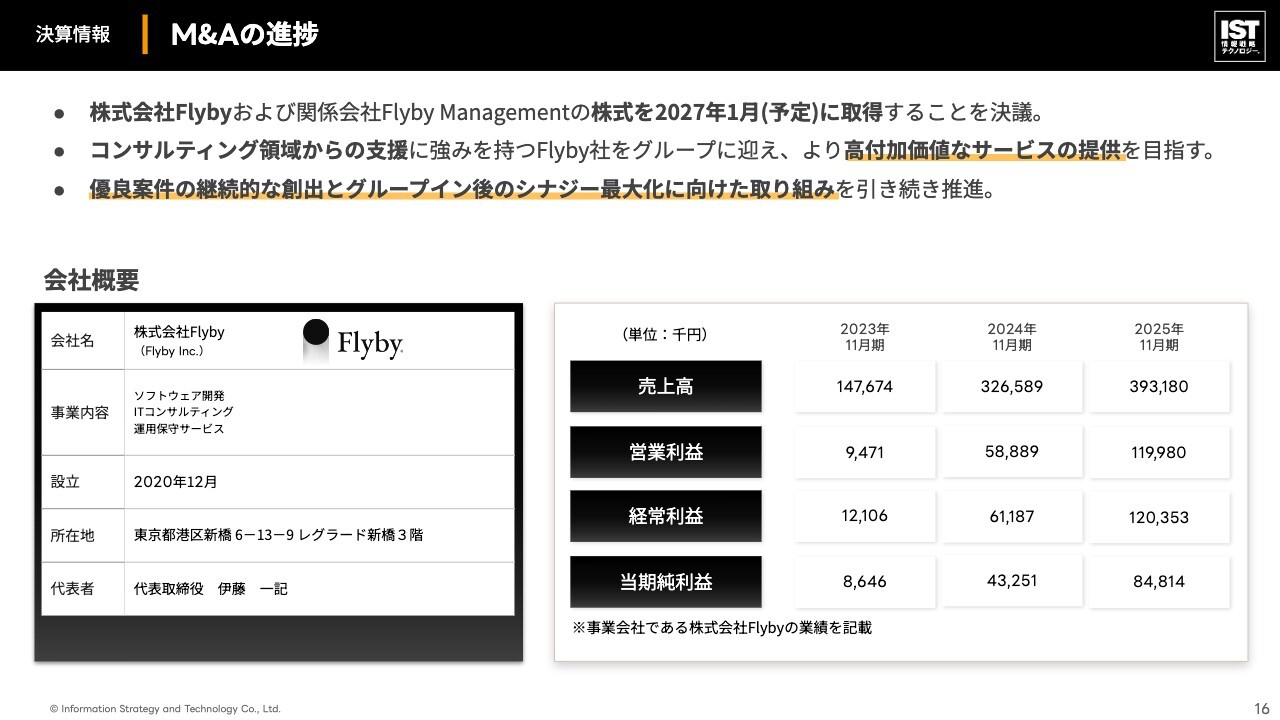
Task: Click the 代表者 name 伊藤 一記
Action: tap(253, 589)
